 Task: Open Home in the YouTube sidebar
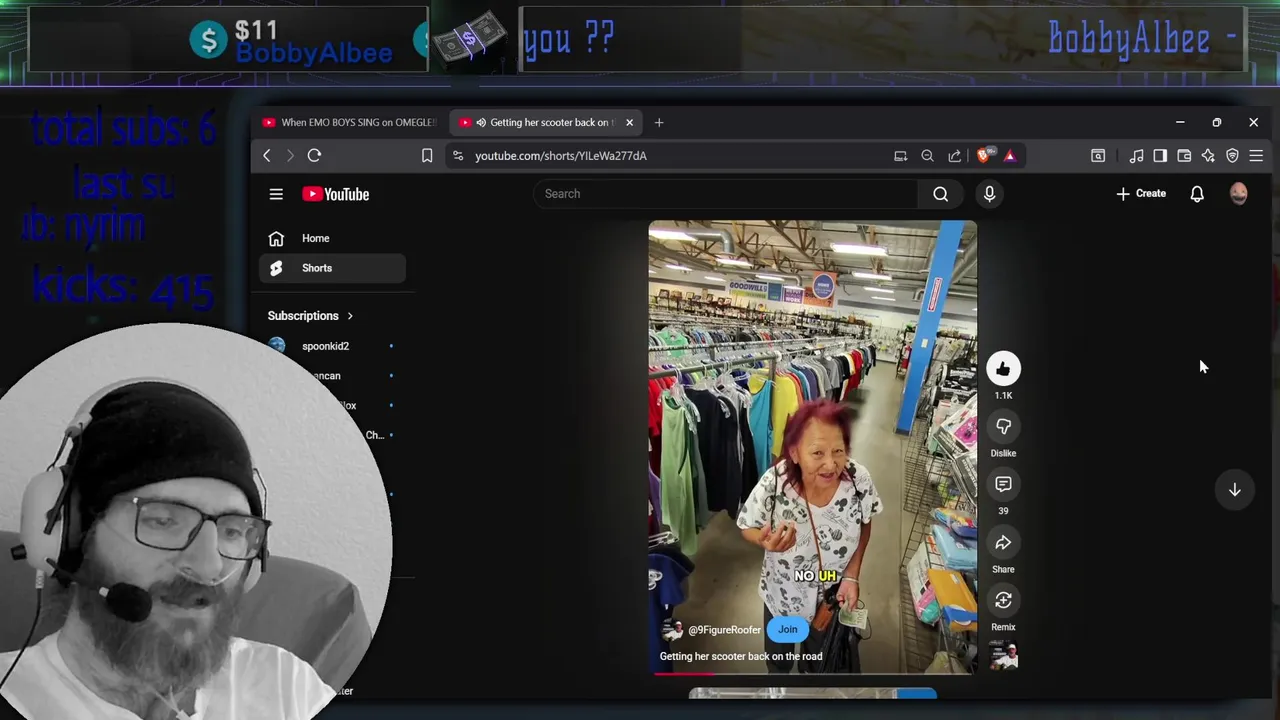coord(332,238)
